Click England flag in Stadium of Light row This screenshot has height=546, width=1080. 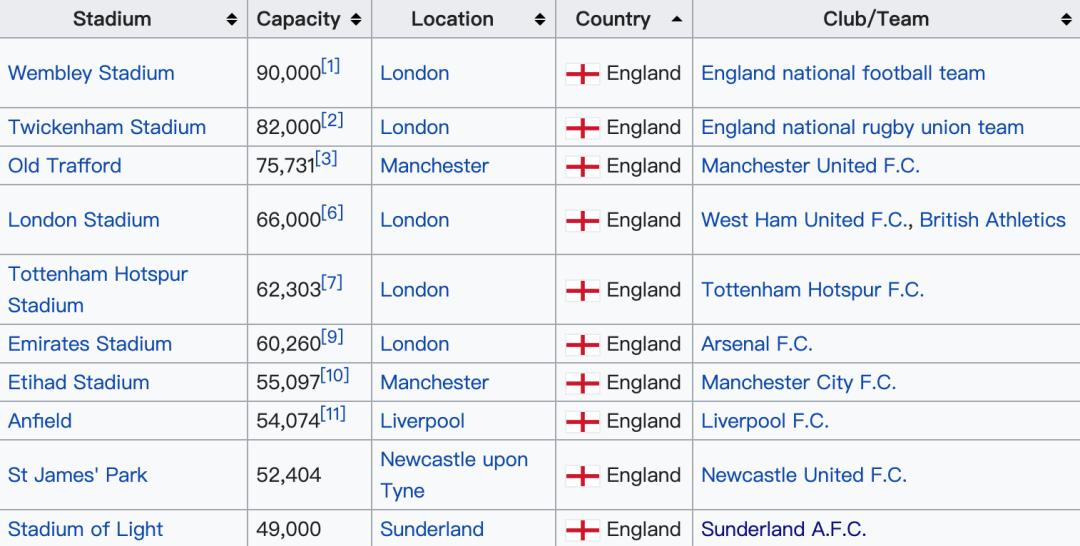click(x=582, y=530)
